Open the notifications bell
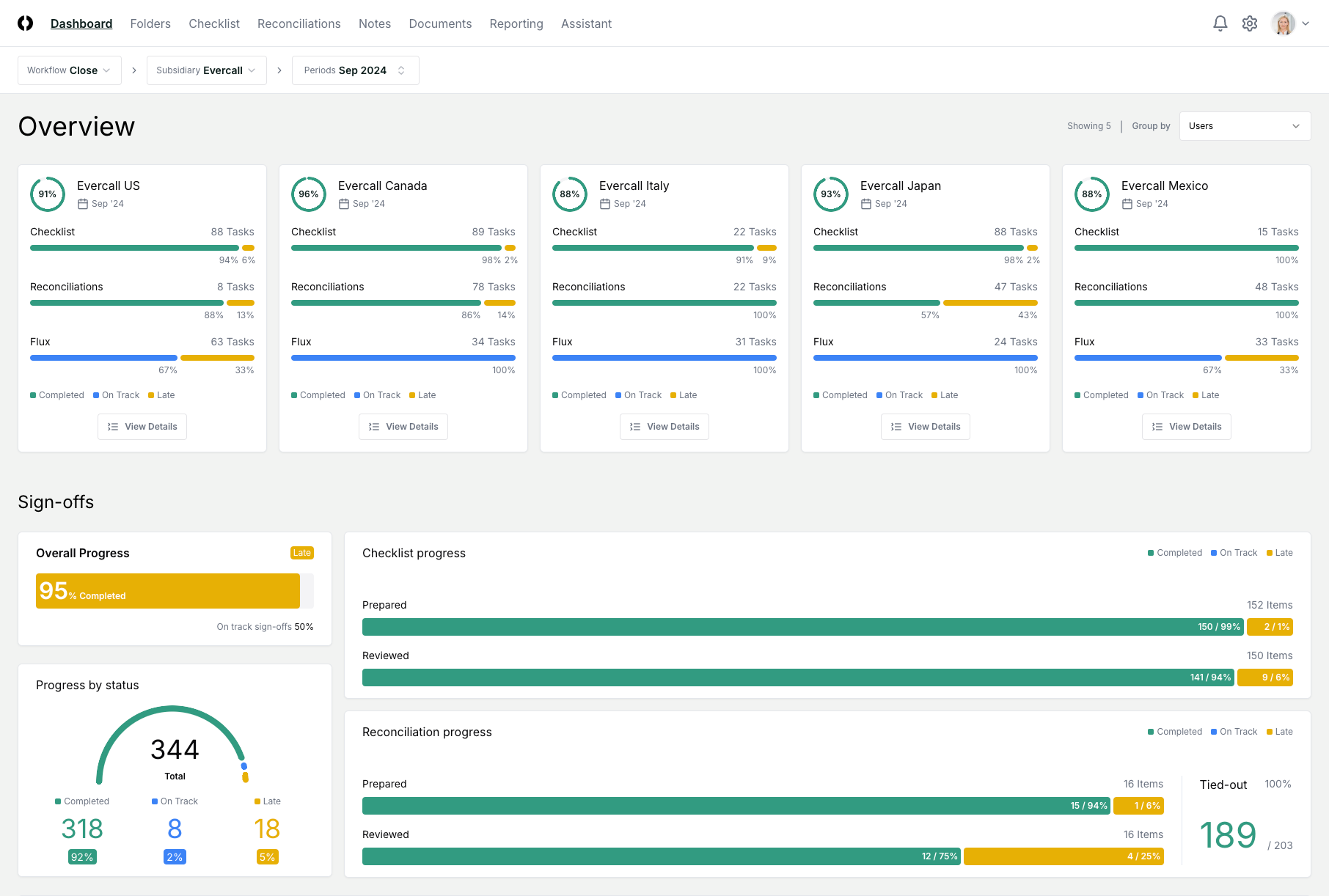The image size is (1329, 896). tap(1220, 23)
